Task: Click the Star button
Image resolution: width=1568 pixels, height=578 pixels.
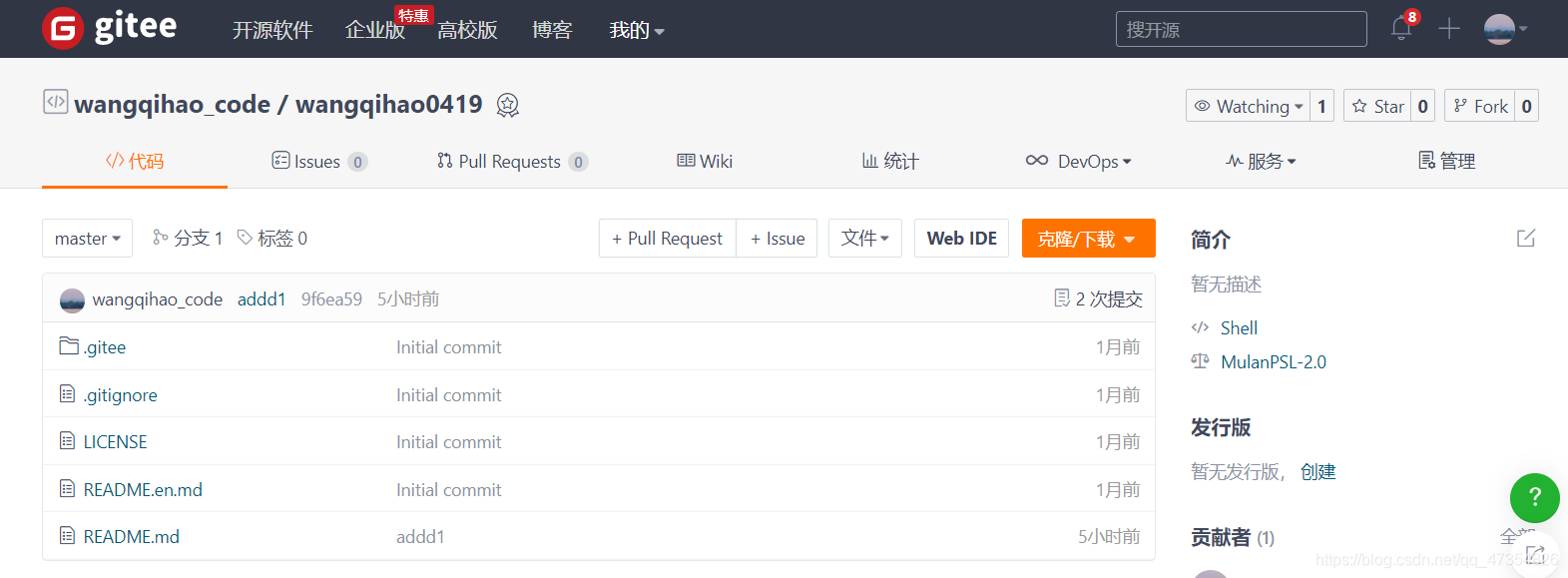Action: coord(1377,106)
